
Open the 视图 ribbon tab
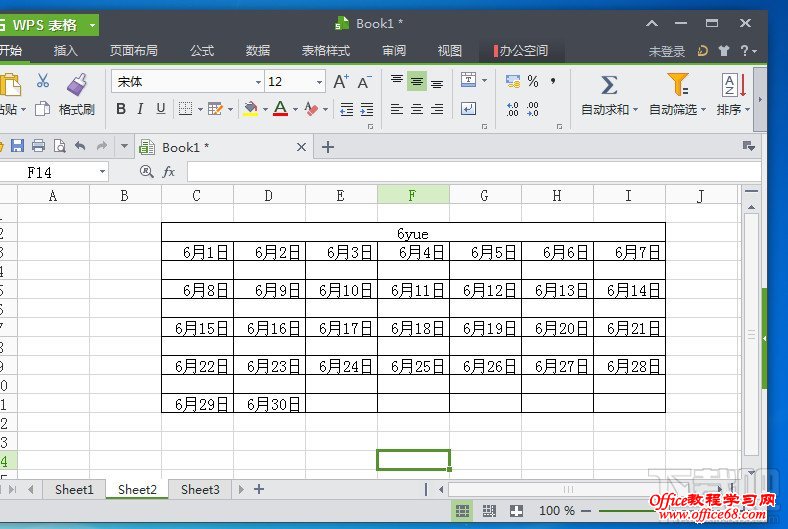[450, 51]
